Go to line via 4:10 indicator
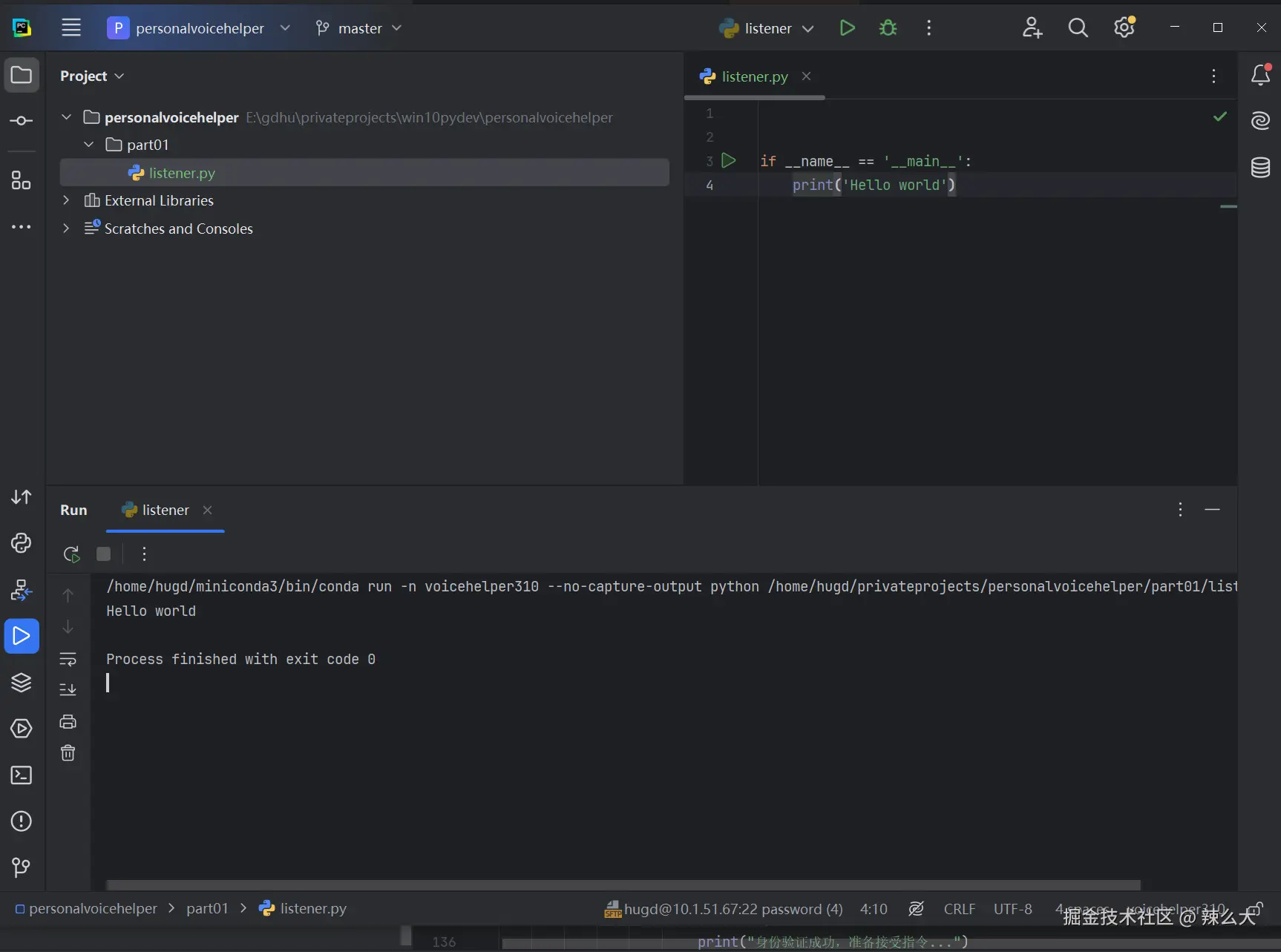 pyautogui.click(x=874, y=909)
